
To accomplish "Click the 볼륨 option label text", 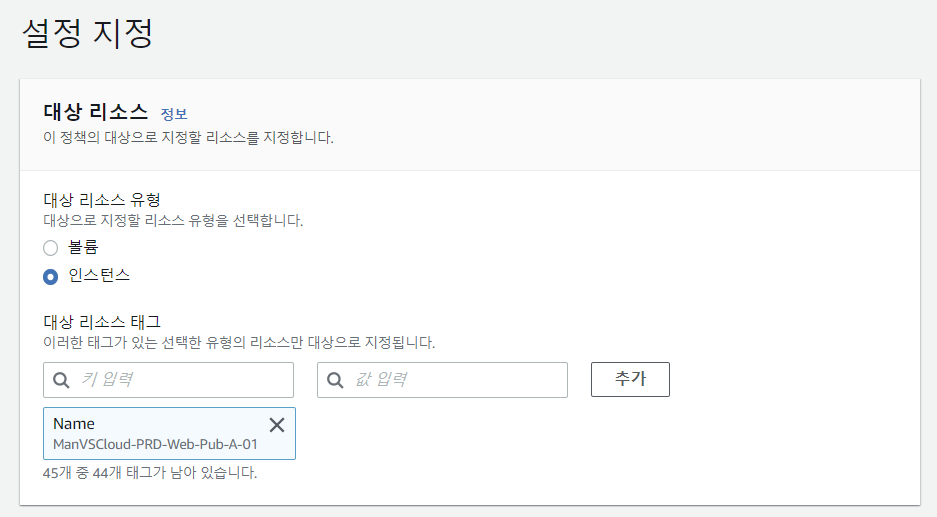I will (83, 247).
